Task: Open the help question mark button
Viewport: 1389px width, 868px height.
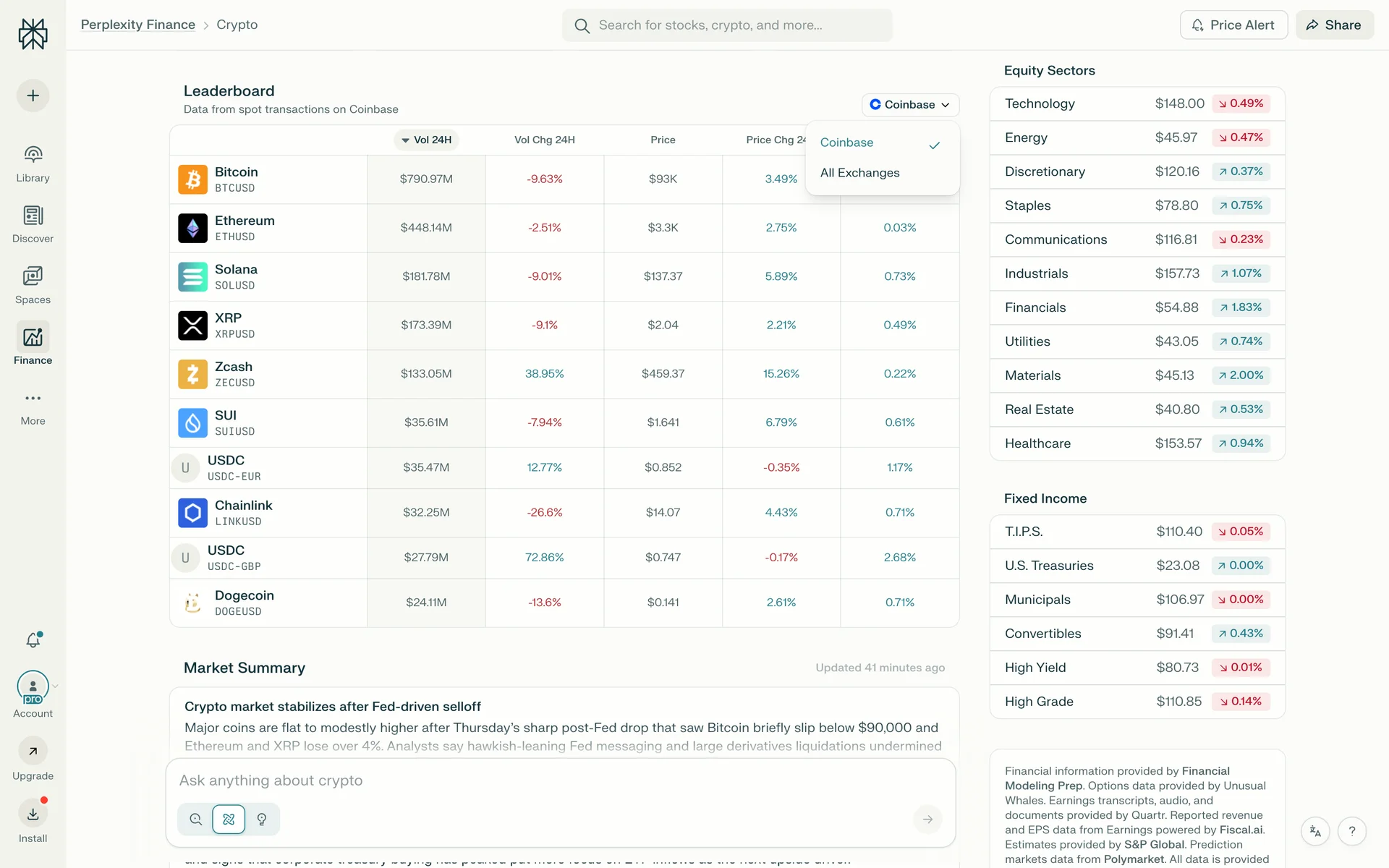Action: click(1351, 832)
